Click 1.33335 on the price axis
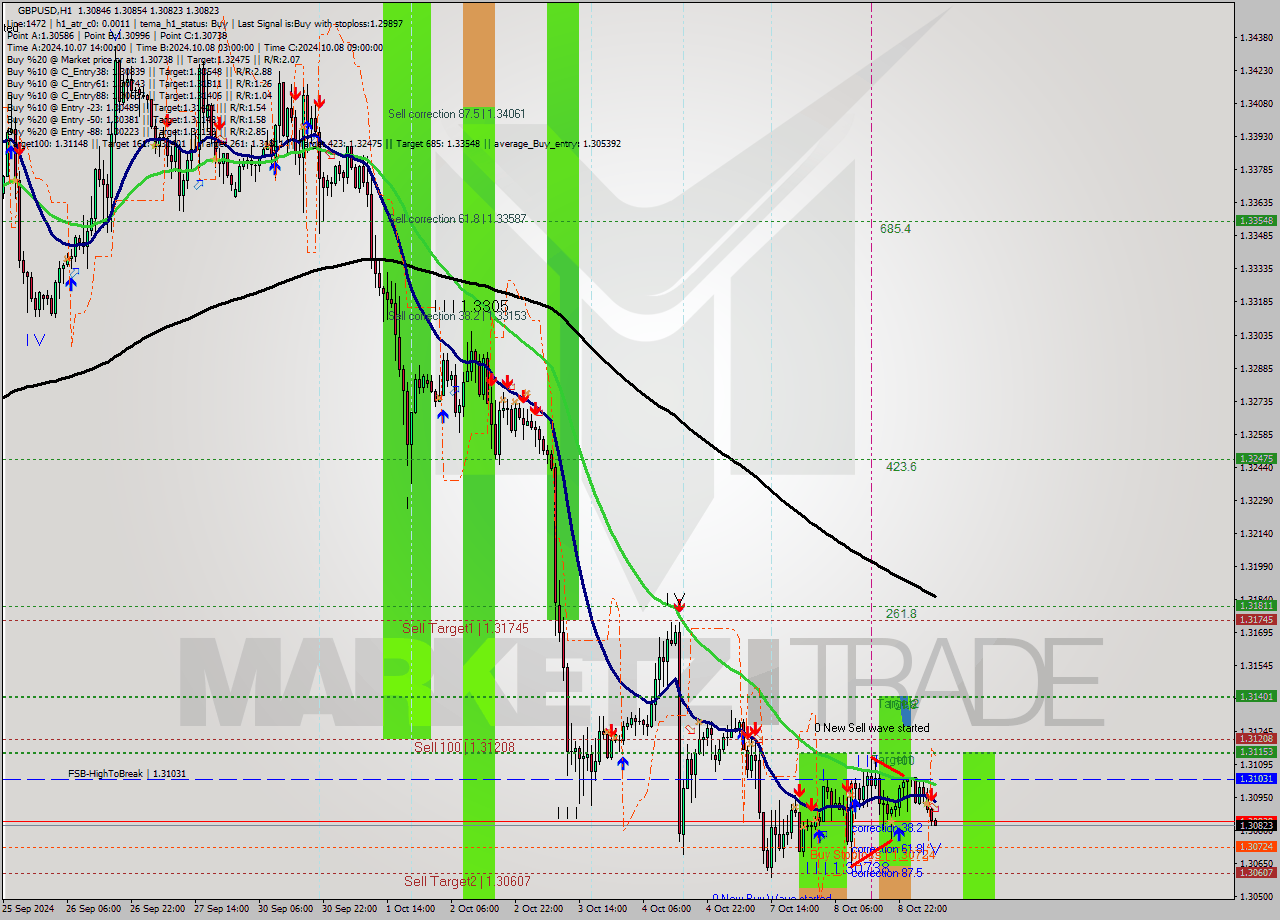Image resolution: width=1280 pixels, height=920 pixels. [x=1256, y=269]
